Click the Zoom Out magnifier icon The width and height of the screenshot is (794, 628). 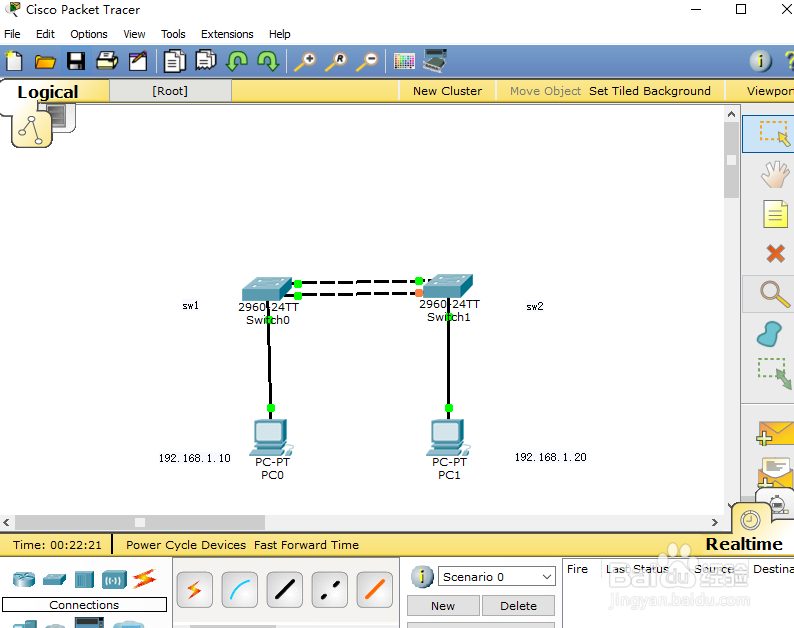(x=367, y=61)
